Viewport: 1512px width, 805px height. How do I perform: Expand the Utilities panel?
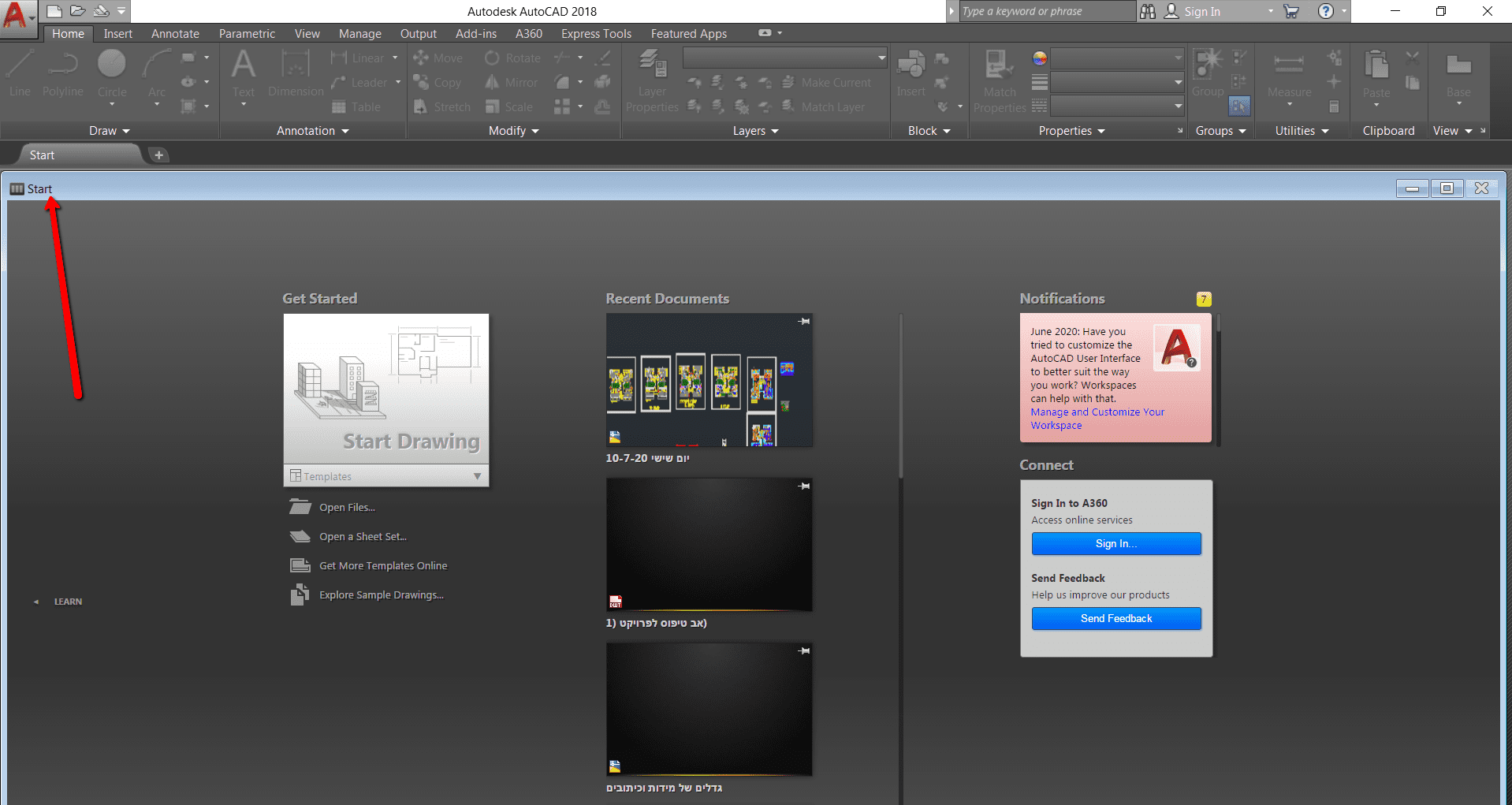click(x=1302, y=131)
